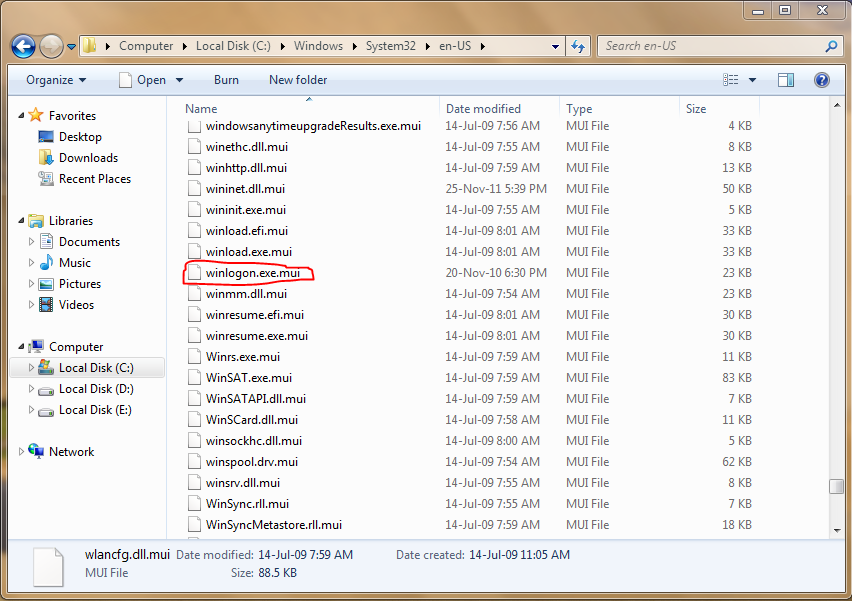
Task: Click the search magnifier icon
Action: 831,46
